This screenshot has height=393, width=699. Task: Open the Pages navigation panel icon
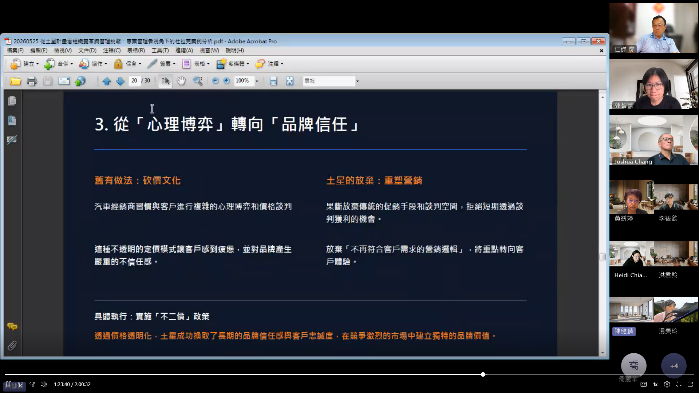click(x=12, y=101)
